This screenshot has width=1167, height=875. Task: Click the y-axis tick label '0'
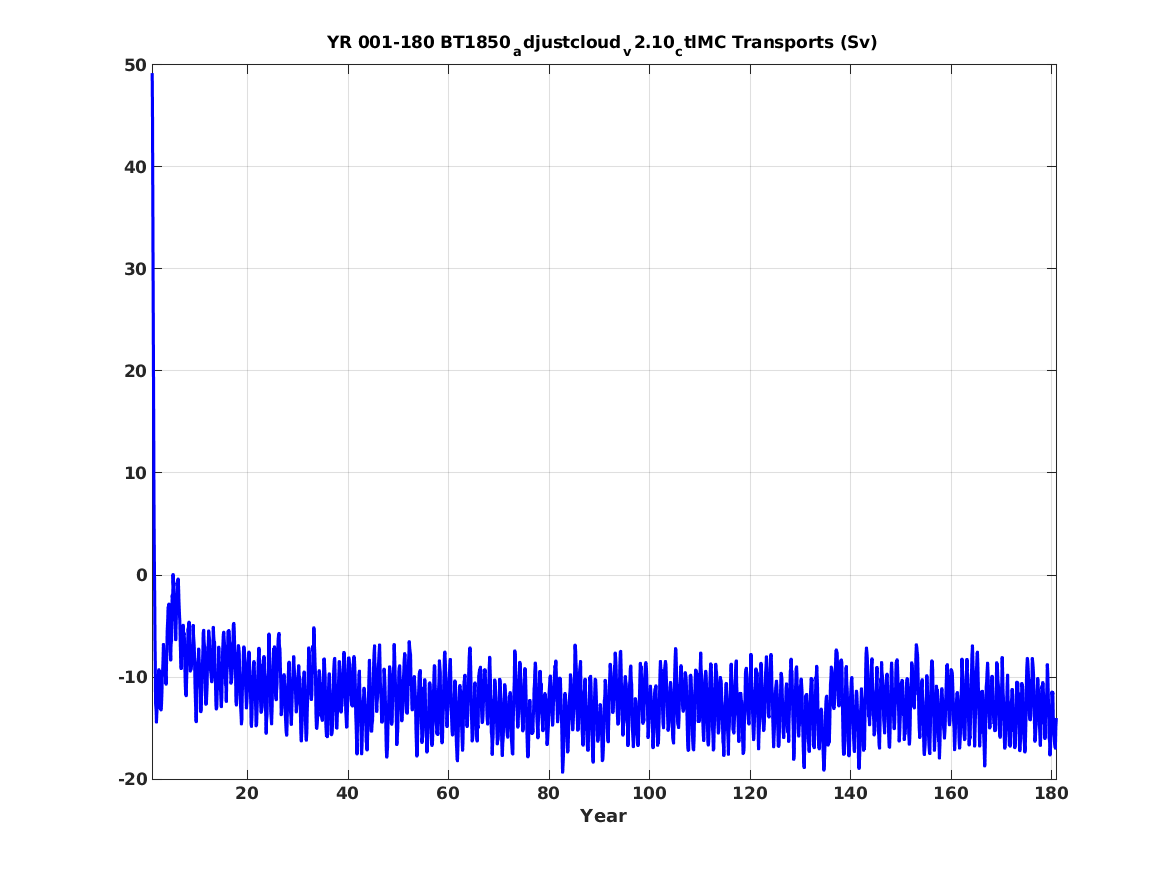pos(141,575)
